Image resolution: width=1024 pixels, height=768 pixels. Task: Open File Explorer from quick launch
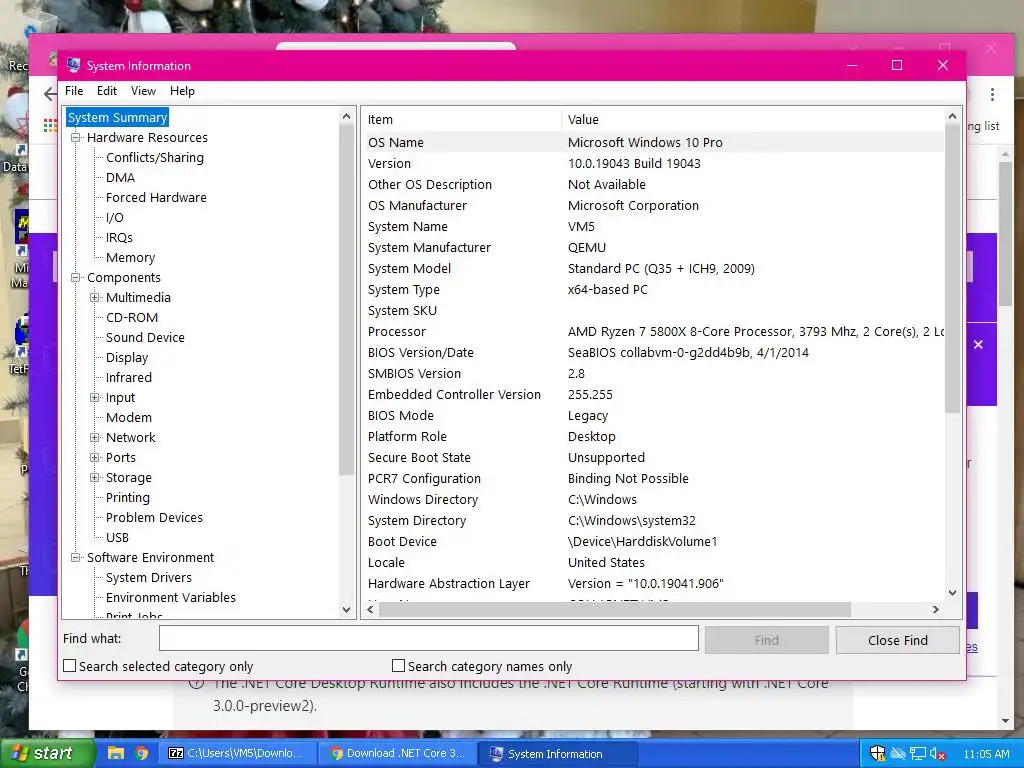(x=116, y=753)
